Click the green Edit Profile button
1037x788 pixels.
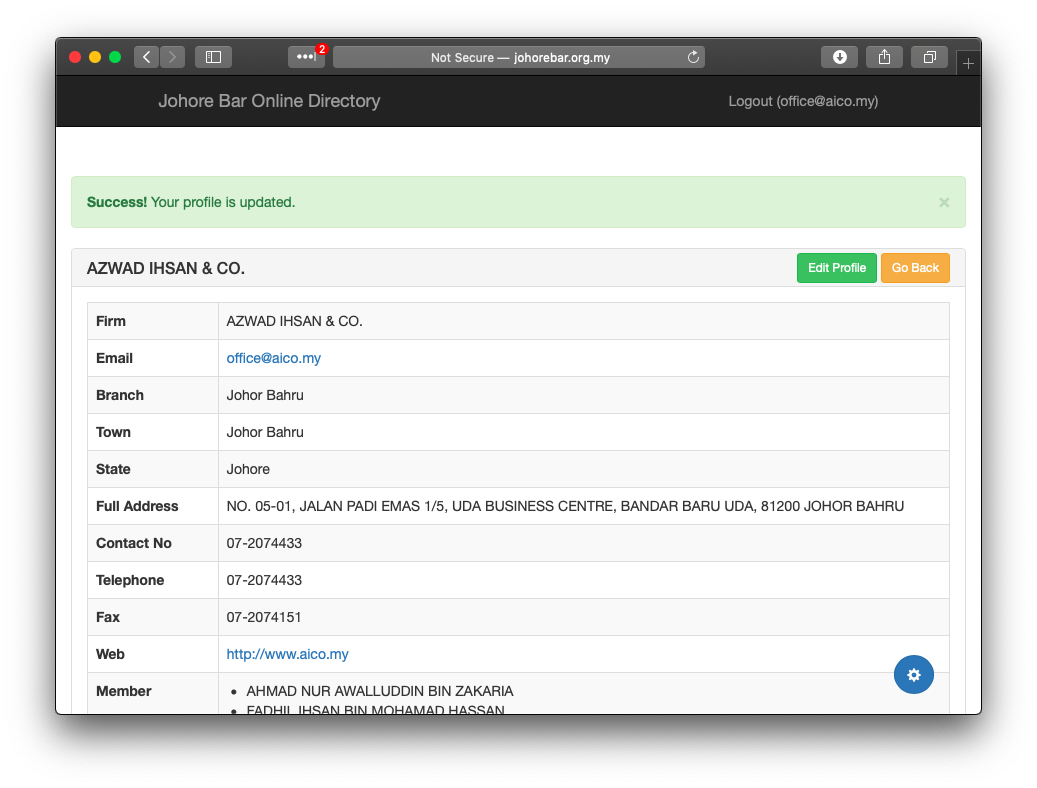pos(836,268)
